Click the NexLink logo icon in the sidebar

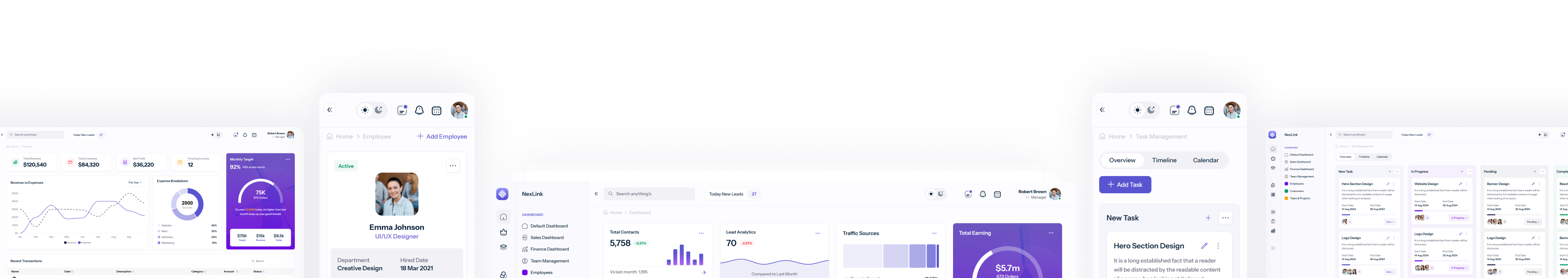click(502, 194)
